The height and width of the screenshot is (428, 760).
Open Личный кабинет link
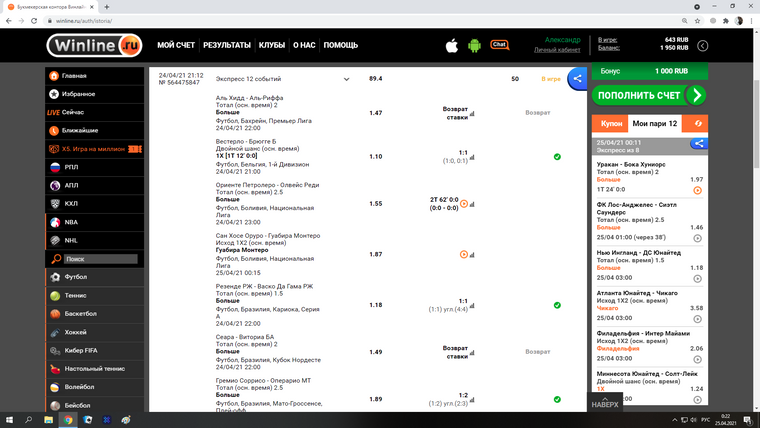[x=557, y=49]
